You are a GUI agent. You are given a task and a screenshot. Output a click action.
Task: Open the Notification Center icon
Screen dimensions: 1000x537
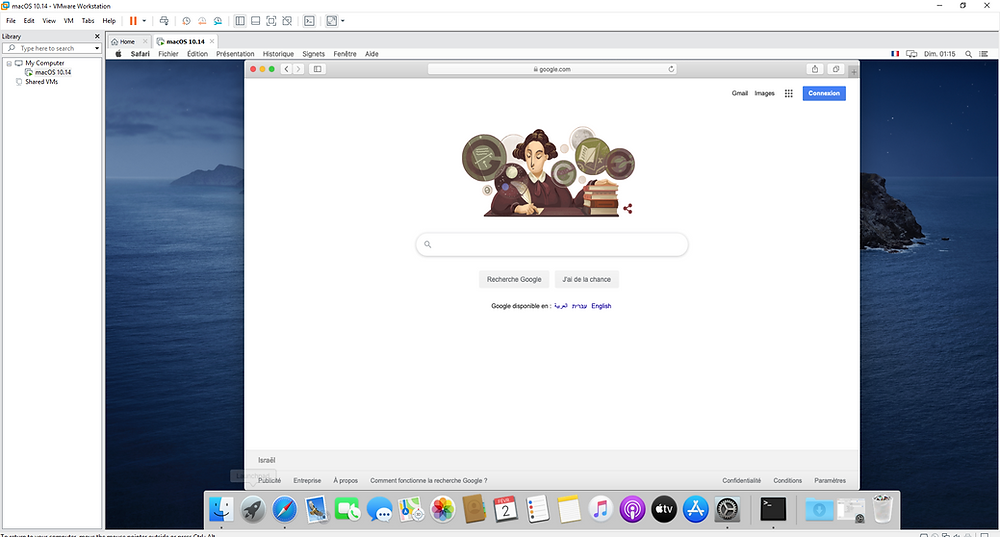pos(984,54)
